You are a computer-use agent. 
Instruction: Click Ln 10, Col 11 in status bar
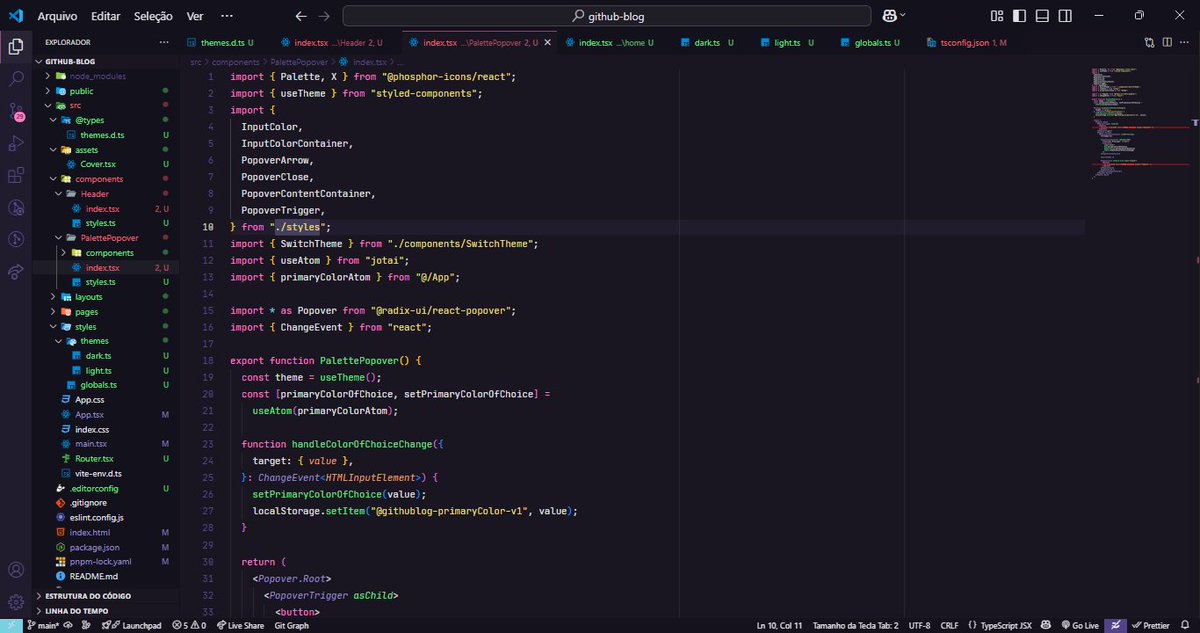[x=779, y=625]
